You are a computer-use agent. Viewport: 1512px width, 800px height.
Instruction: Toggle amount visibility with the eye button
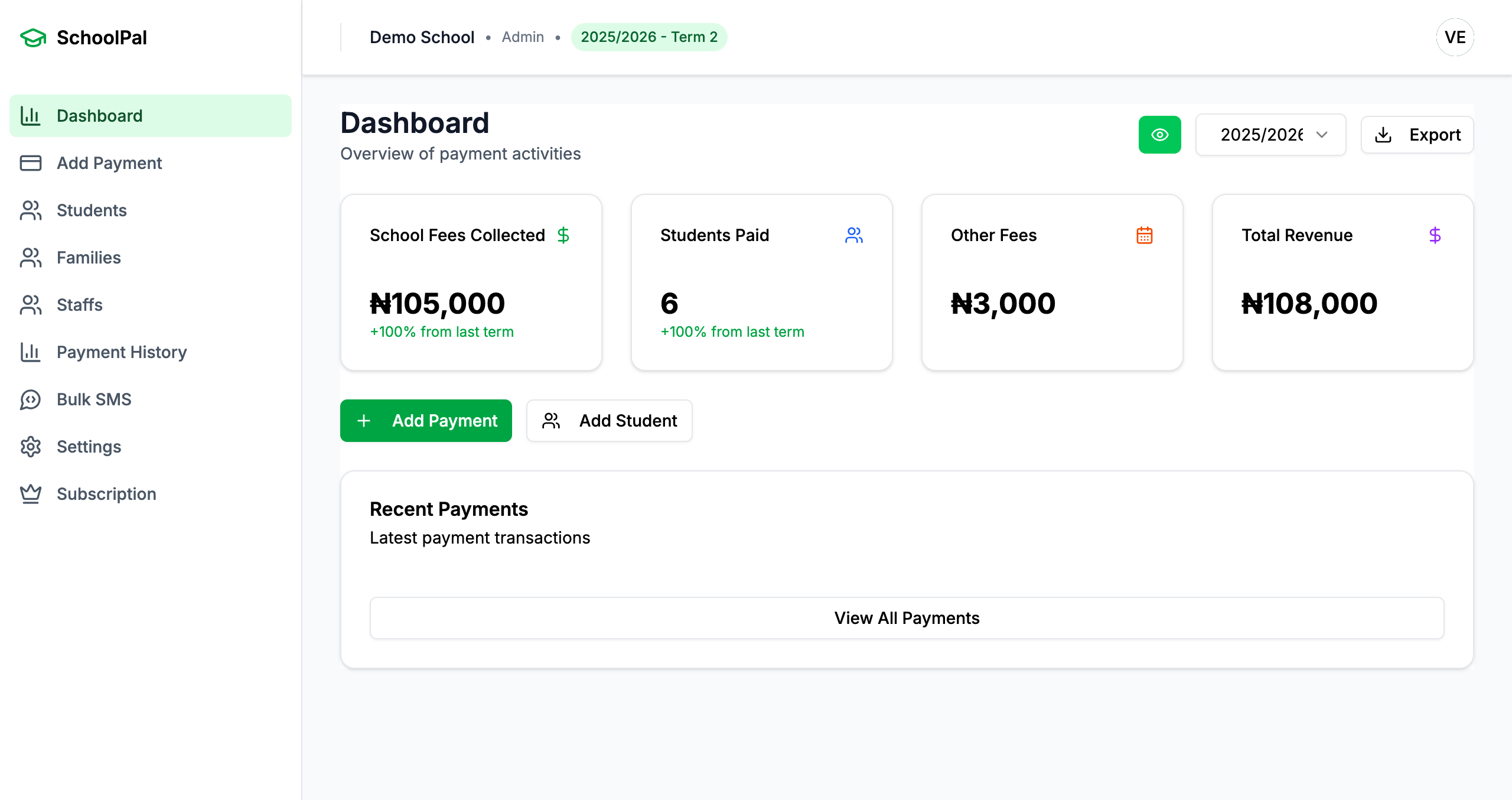[1159, 135]
